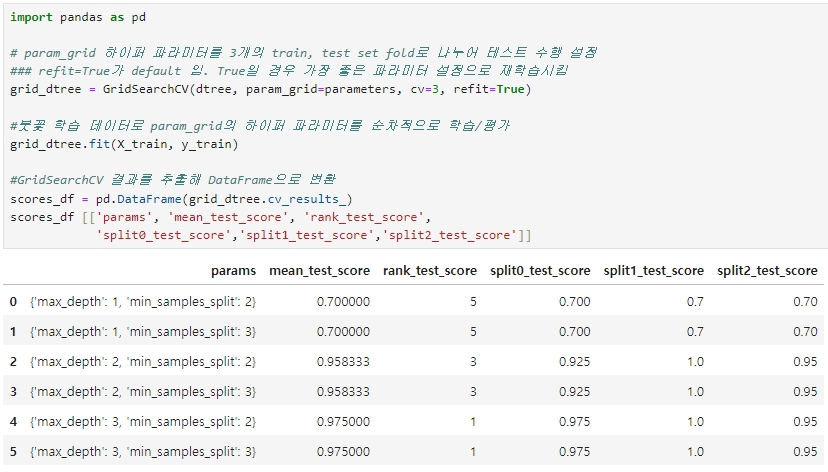The height and width of the screenshot is (472, 828).
Task: Select row index 2 label
Action: [x=13, y=362]
